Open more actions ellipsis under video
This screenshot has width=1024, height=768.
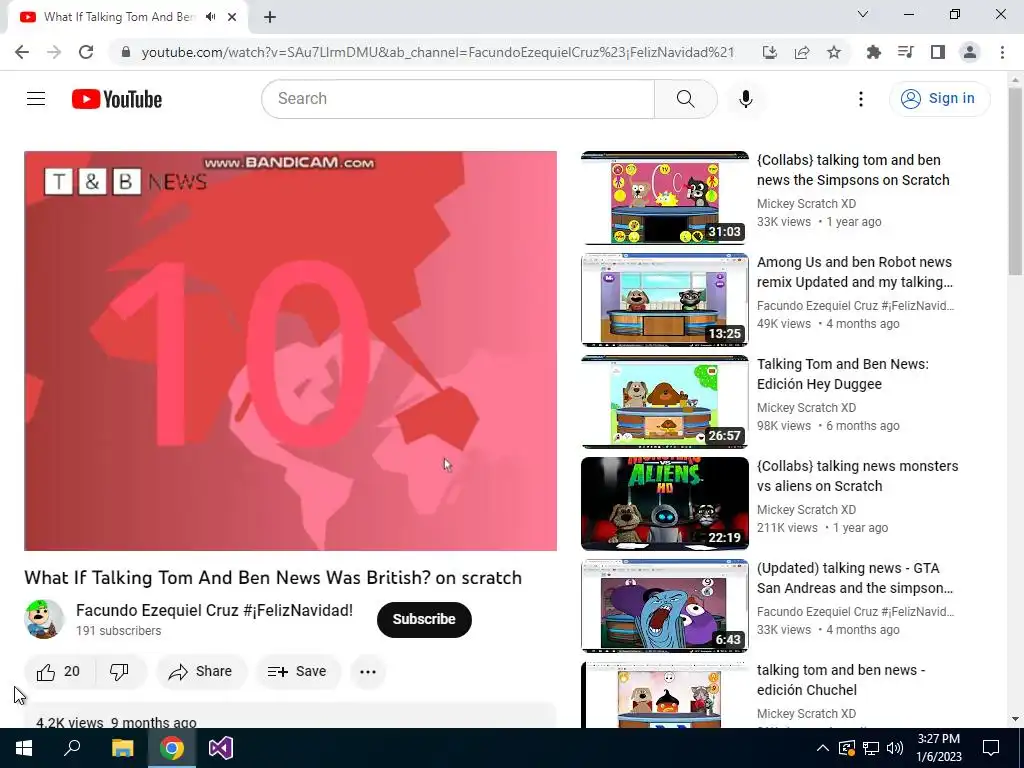368,671
